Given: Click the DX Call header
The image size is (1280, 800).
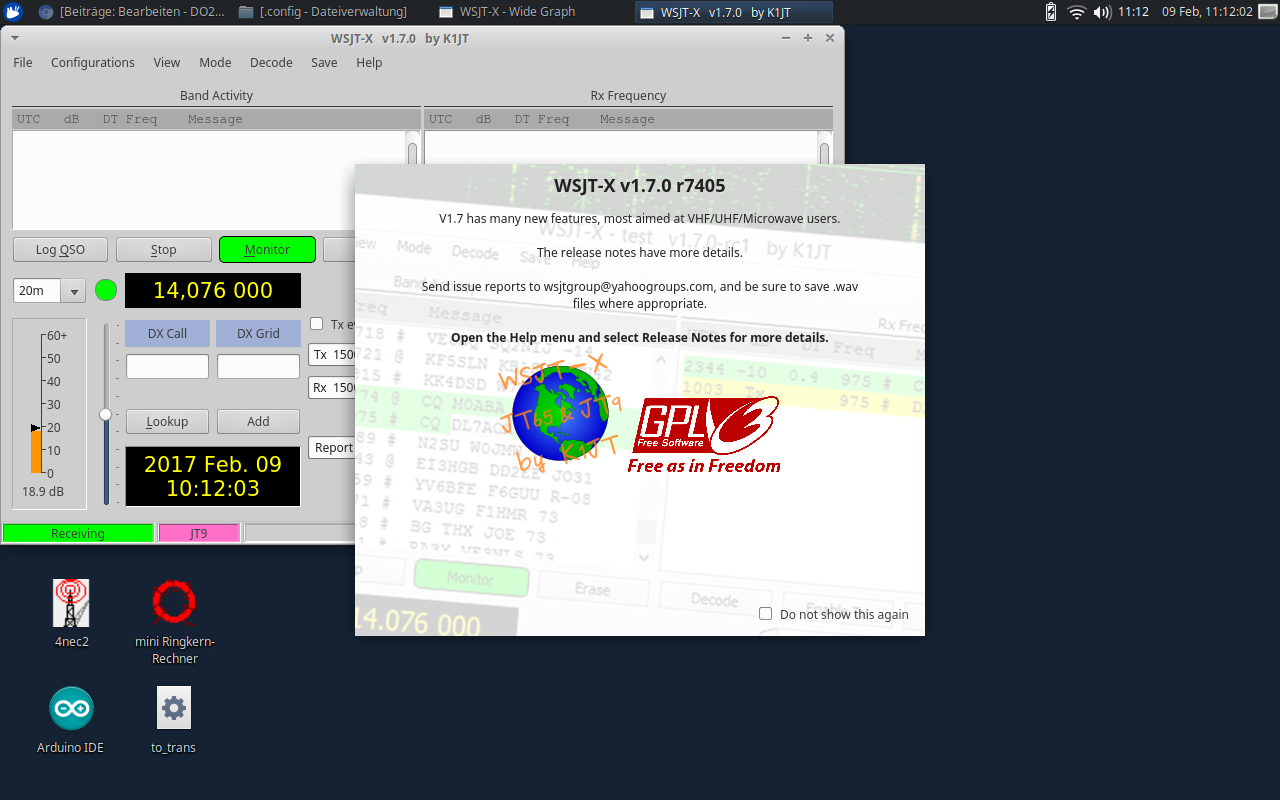Looking at the screenshot, I should (168, 334).
